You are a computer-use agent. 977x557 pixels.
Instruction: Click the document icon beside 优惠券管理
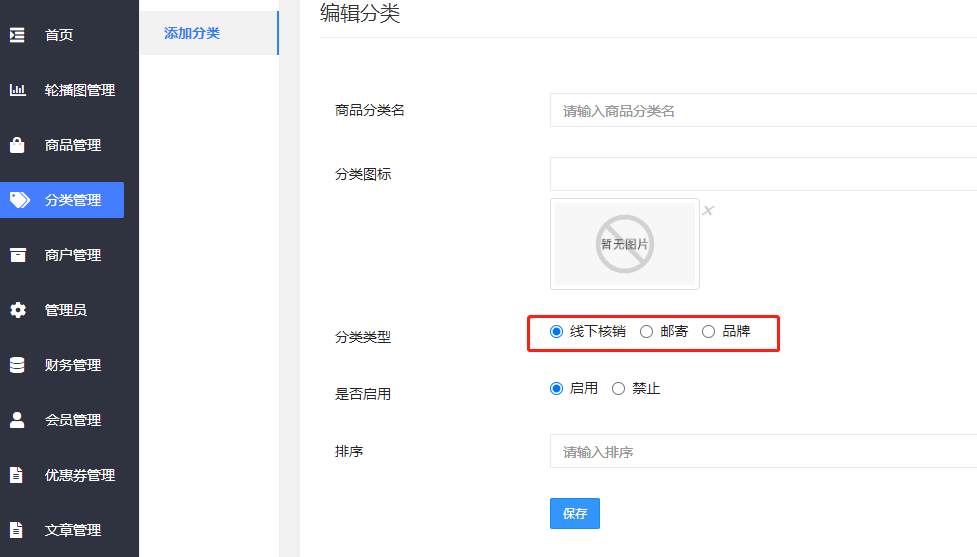click(17, 475)
